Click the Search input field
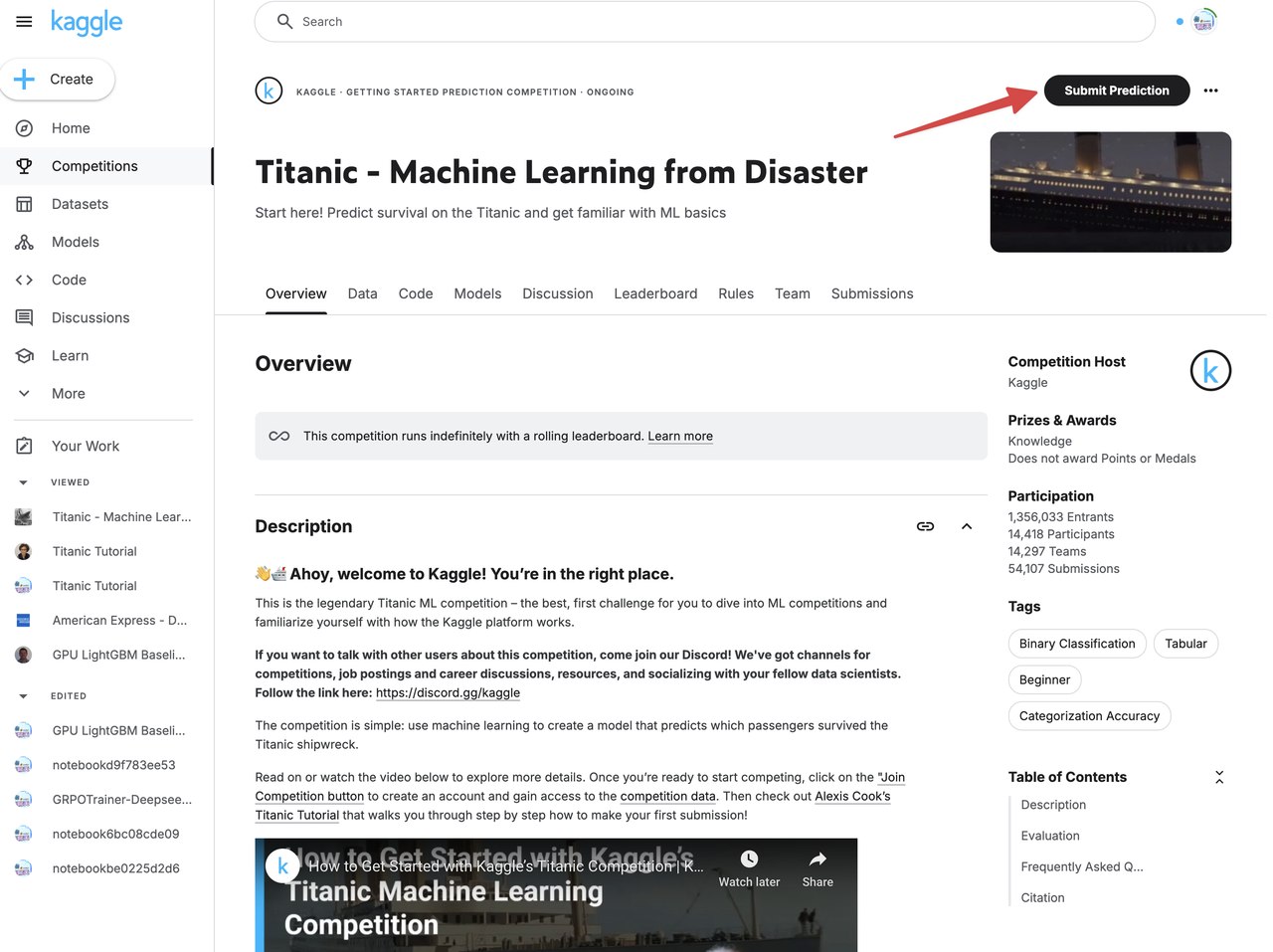Screen dimensions: 1273x952 point(704,22)
